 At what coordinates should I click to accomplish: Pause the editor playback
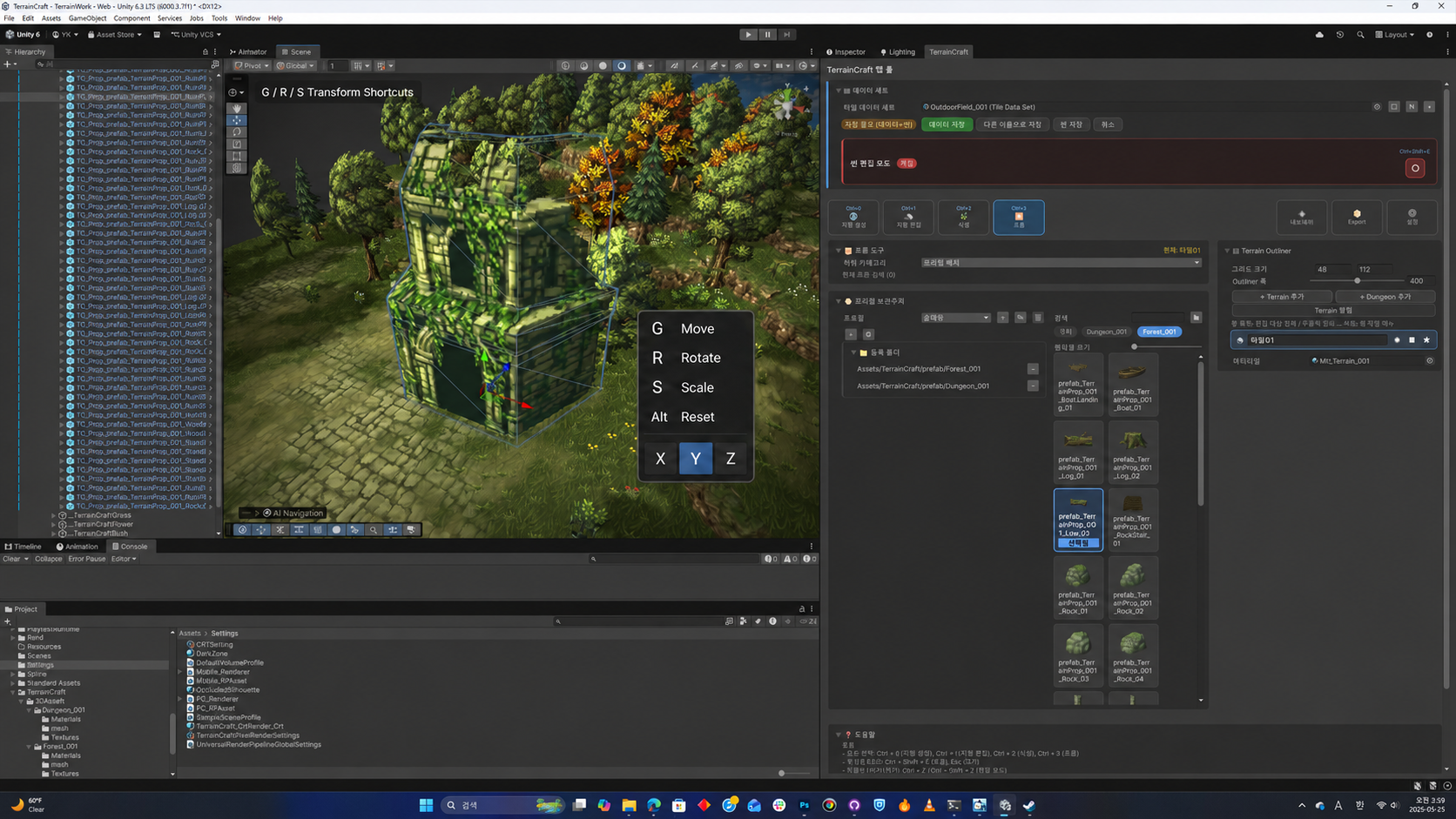click(x=767, y=35)
